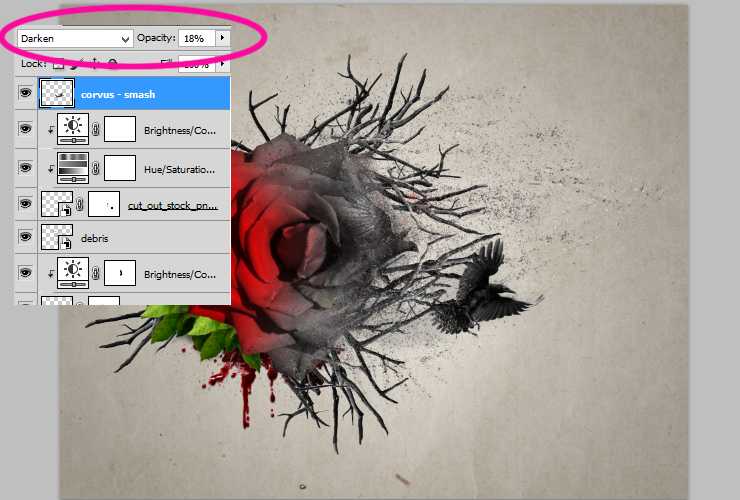Hide the debris layer

click(25, 236)
